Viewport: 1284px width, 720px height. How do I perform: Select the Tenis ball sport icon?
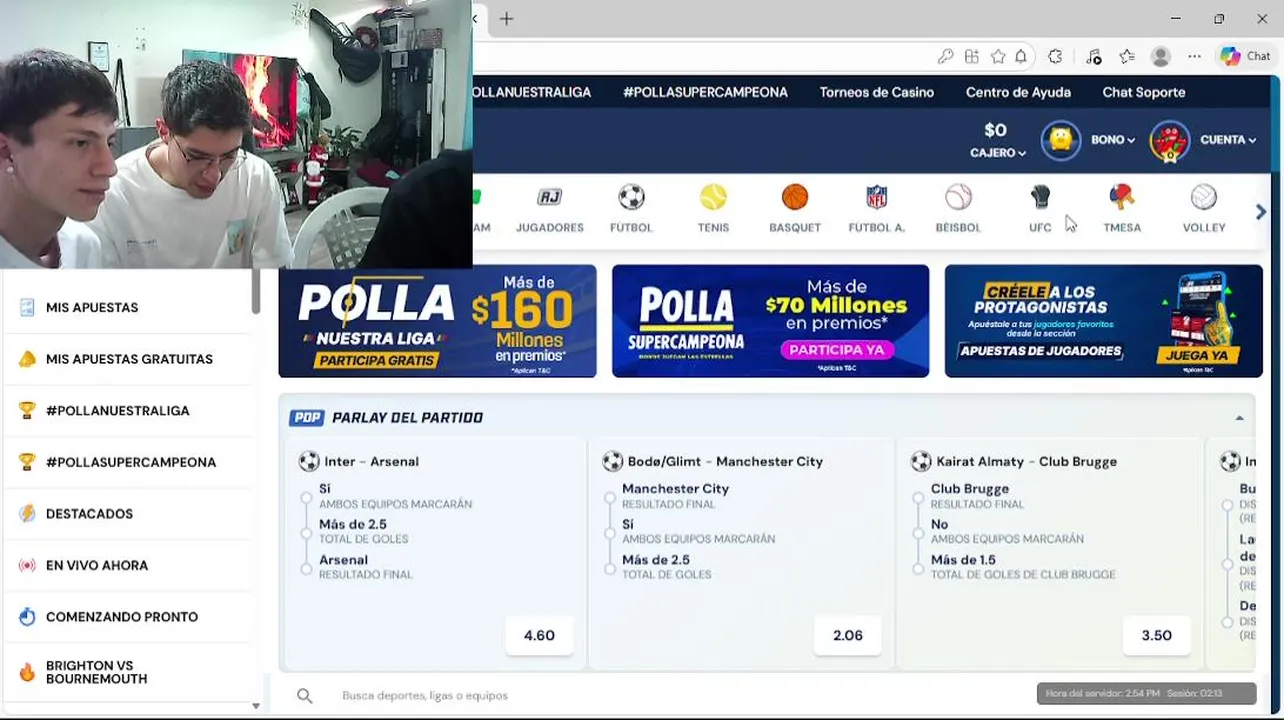pyautogui.click(x=713, y=197)
